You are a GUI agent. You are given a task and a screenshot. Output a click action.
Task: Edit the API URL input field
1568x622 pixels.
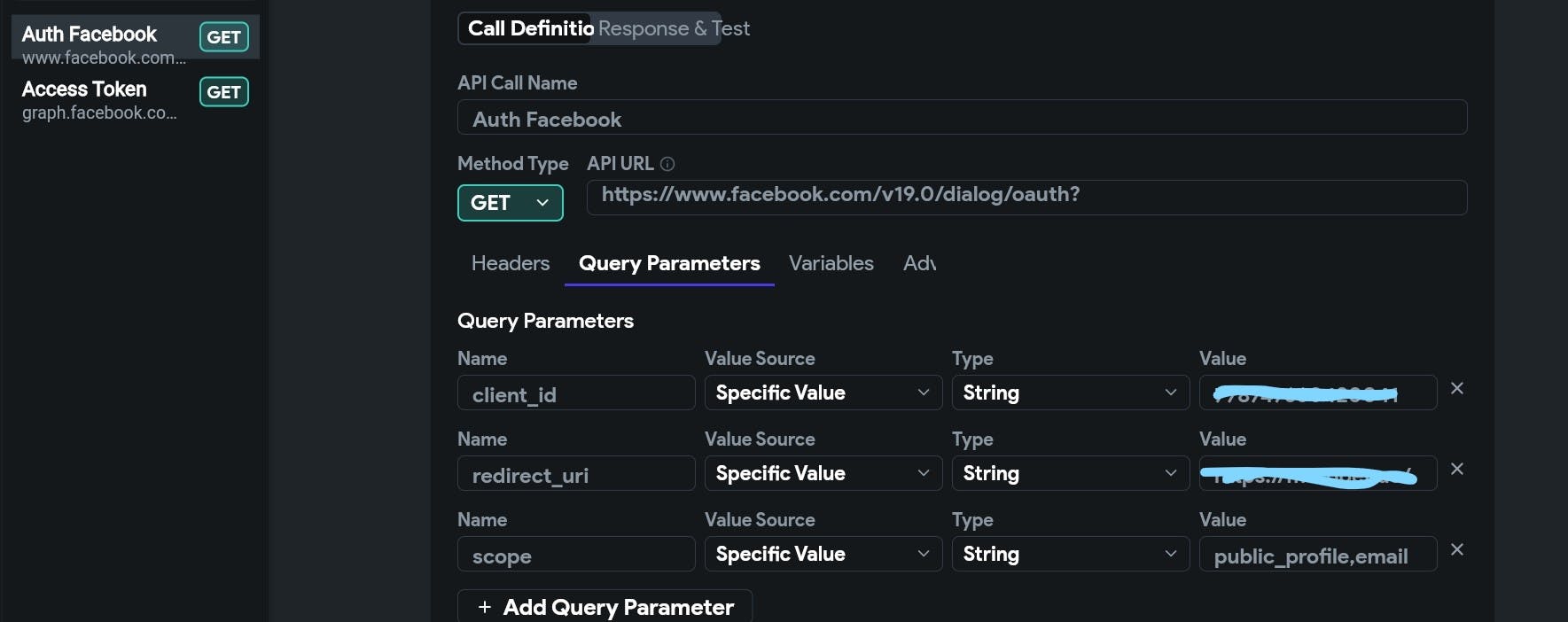pos(1026,197)
